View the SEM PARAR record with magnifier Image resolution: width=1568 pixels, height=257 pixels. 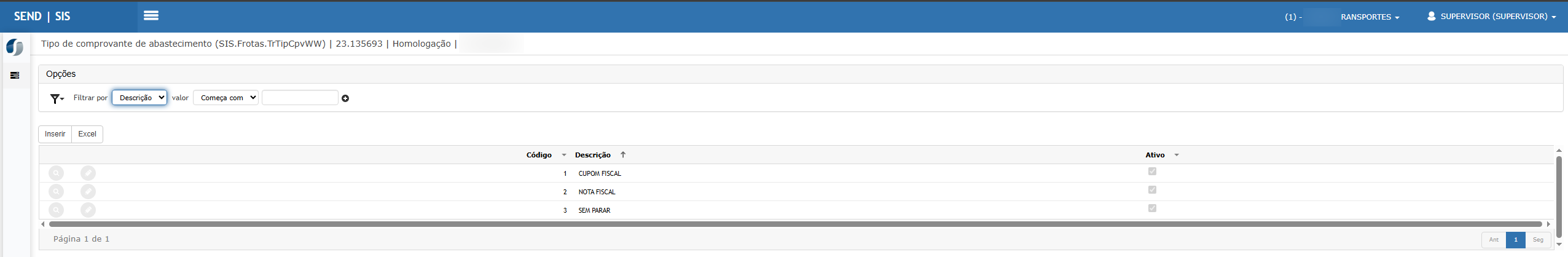pyautogui.click(x=56, y=210)
